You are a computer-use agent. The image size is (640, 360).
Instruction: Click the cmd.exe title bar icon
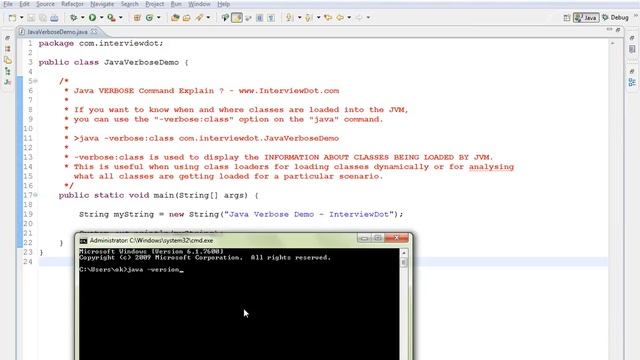[x=84, y=241]
